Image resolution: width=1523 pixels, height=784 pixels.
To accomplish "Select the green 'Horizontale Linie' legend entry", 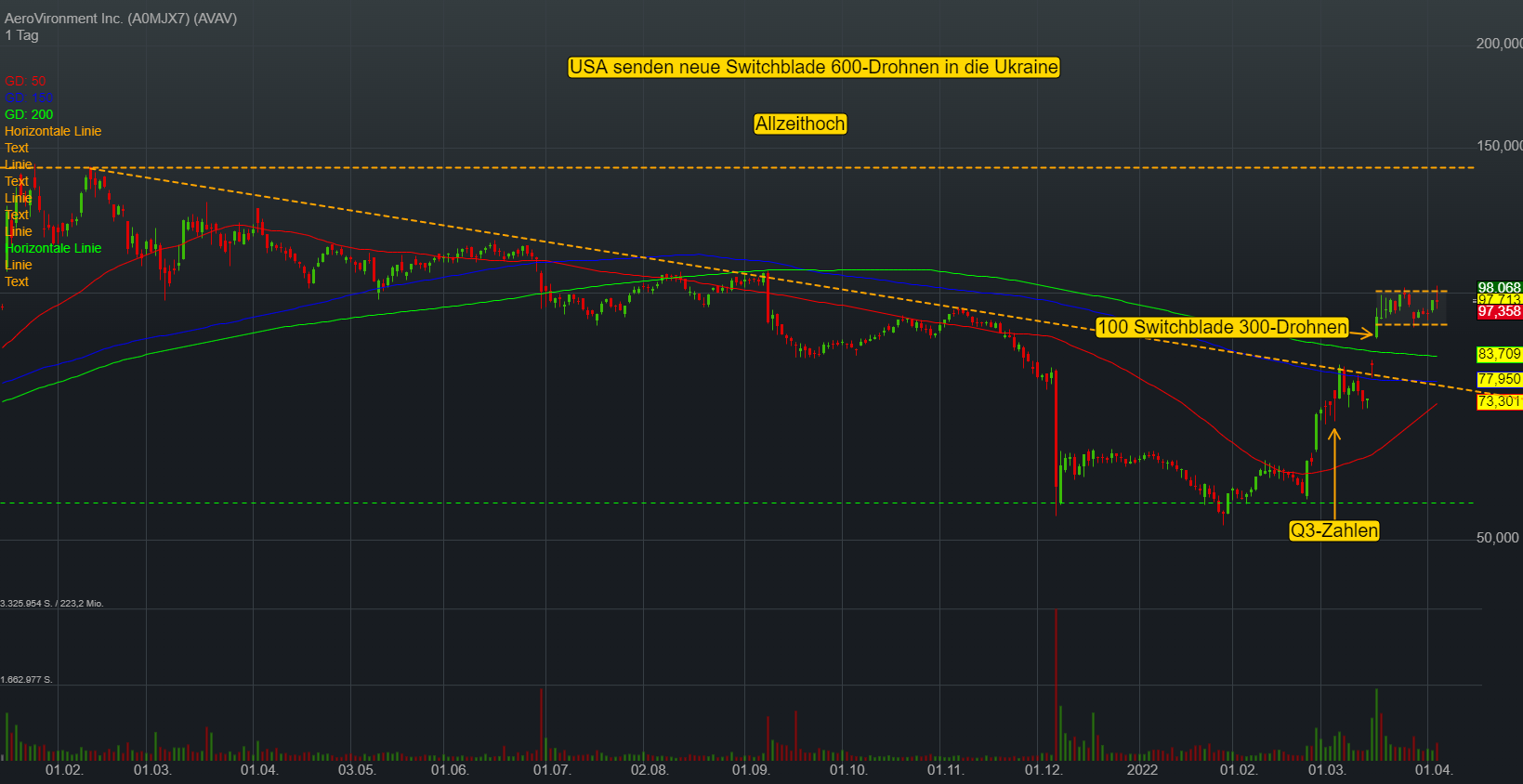I will pos(53,248).
